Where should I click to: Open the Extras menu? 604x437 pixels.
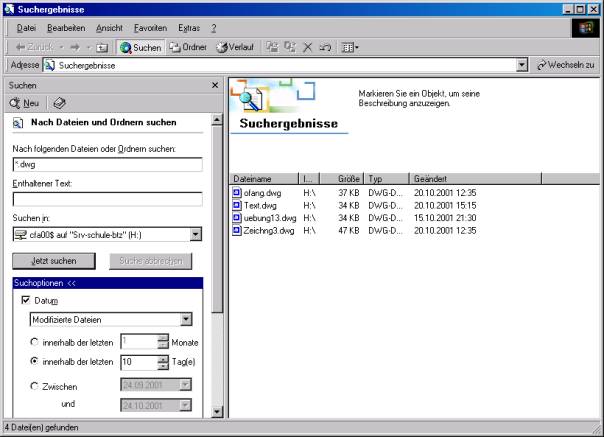pos(189,28)
